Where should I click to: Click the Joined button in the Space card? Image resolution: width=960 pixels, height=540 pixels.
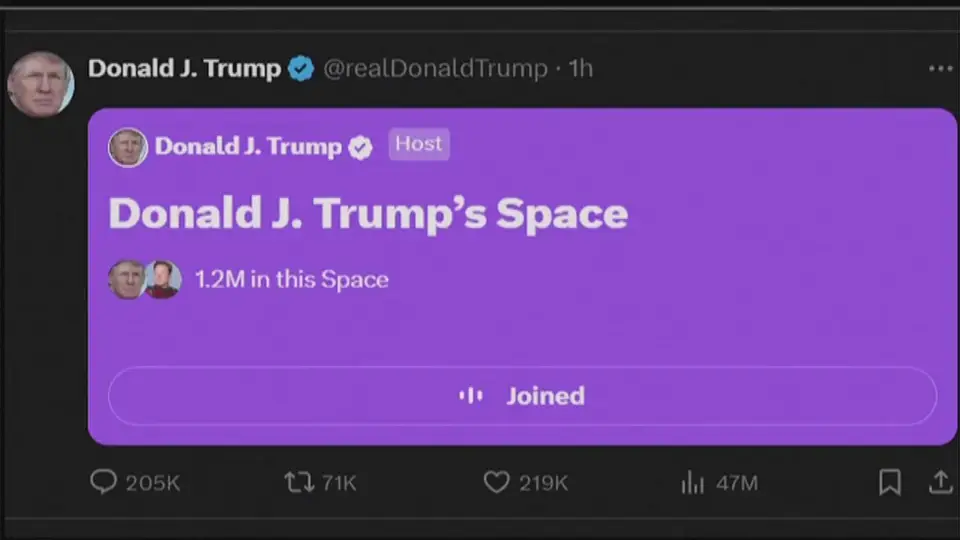click(x=522, y=396)
